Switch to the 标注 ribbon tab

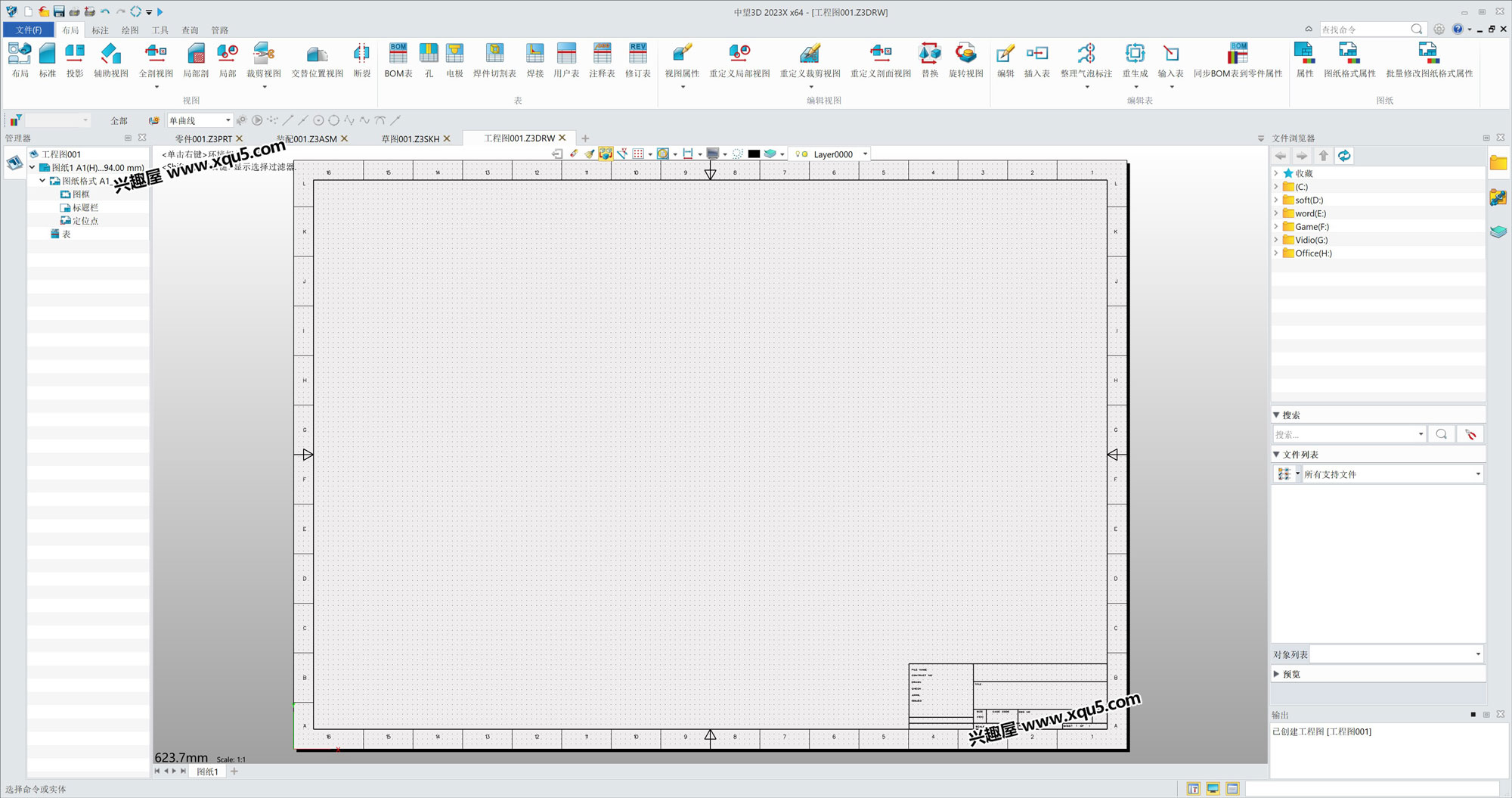(x=100, y=30)
